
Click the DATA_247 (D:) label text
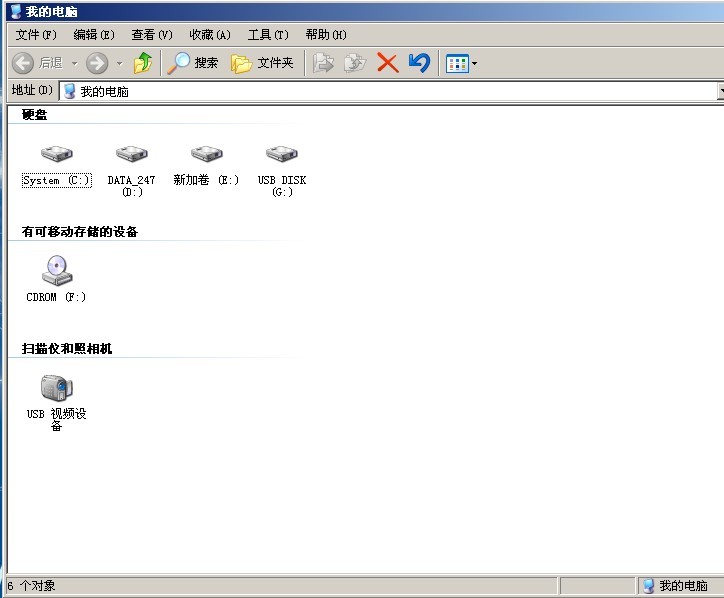pyautogui.click(x=132, y=186)
